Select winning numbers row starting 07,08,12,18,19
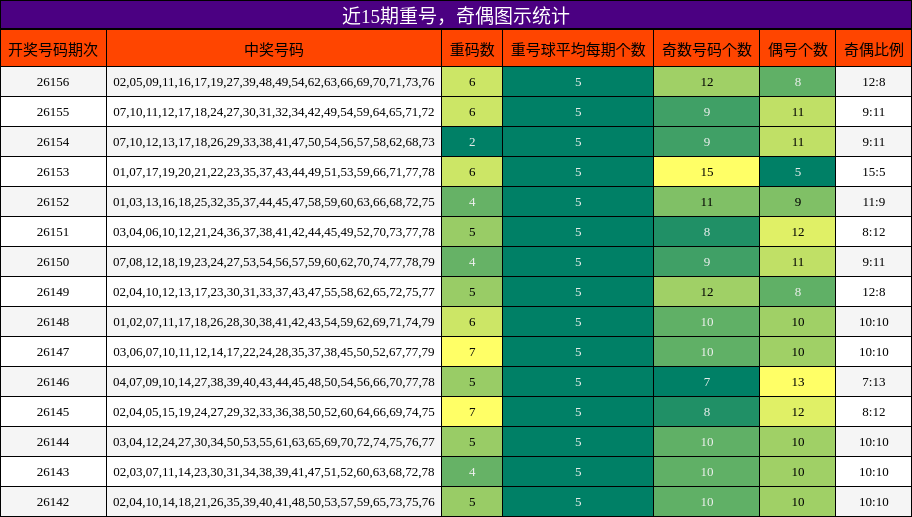The width and height of the screenshot is (912, 517). pos(274,262)
